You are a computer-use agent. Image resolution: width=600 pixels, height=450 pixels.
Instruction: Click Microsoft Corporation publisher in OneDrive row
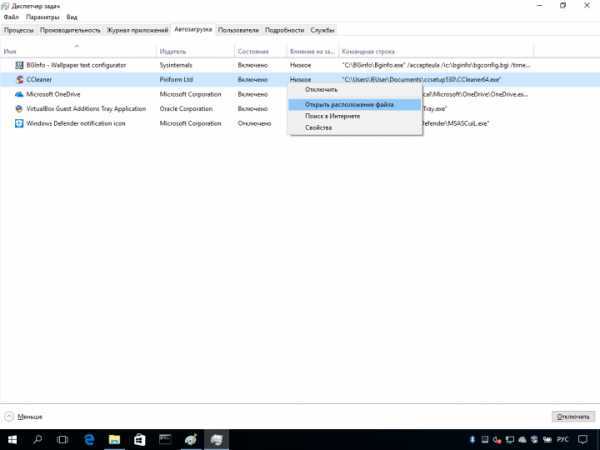[190, 94]
